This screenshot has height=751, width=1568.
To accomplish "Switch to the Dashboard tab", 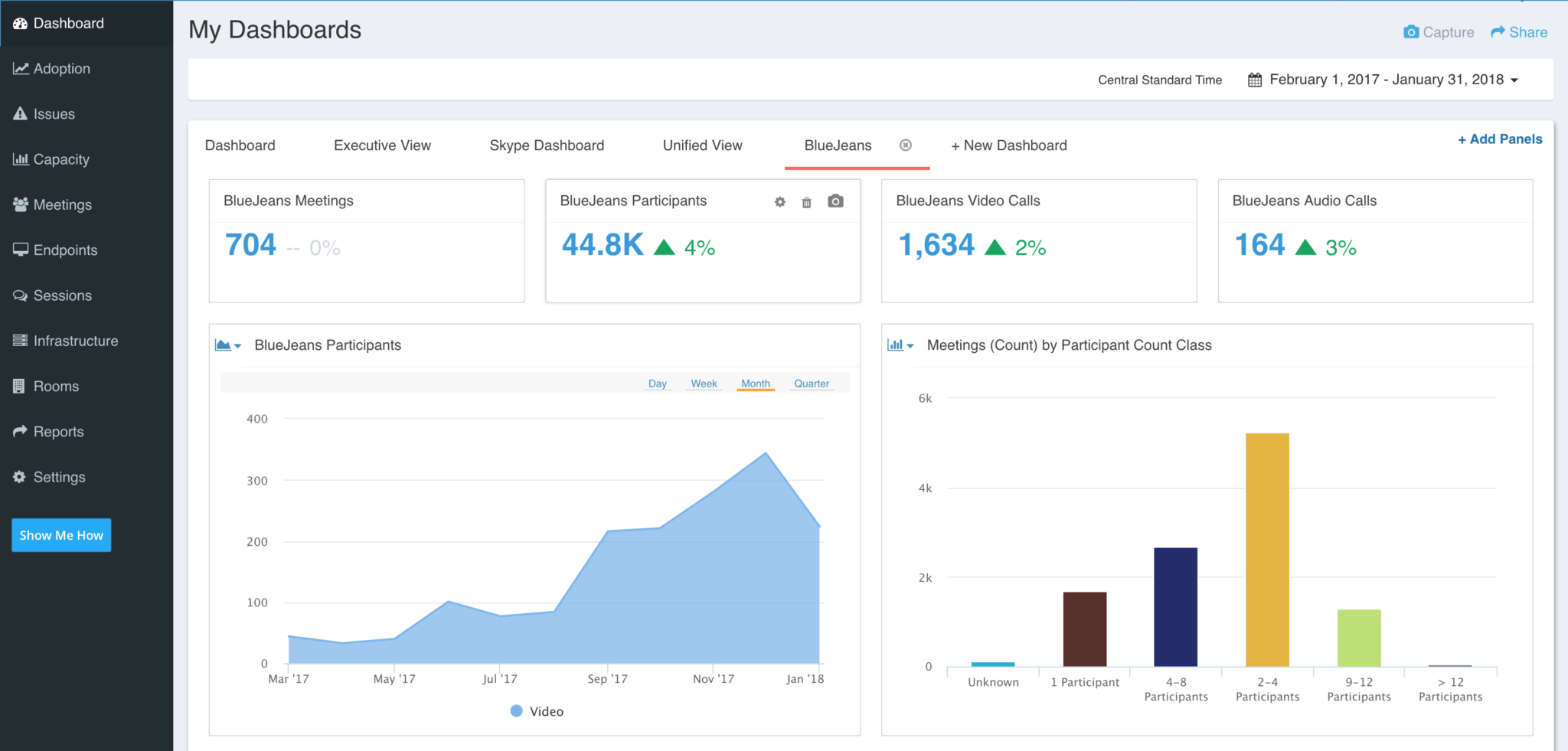I will pos(240,145).
